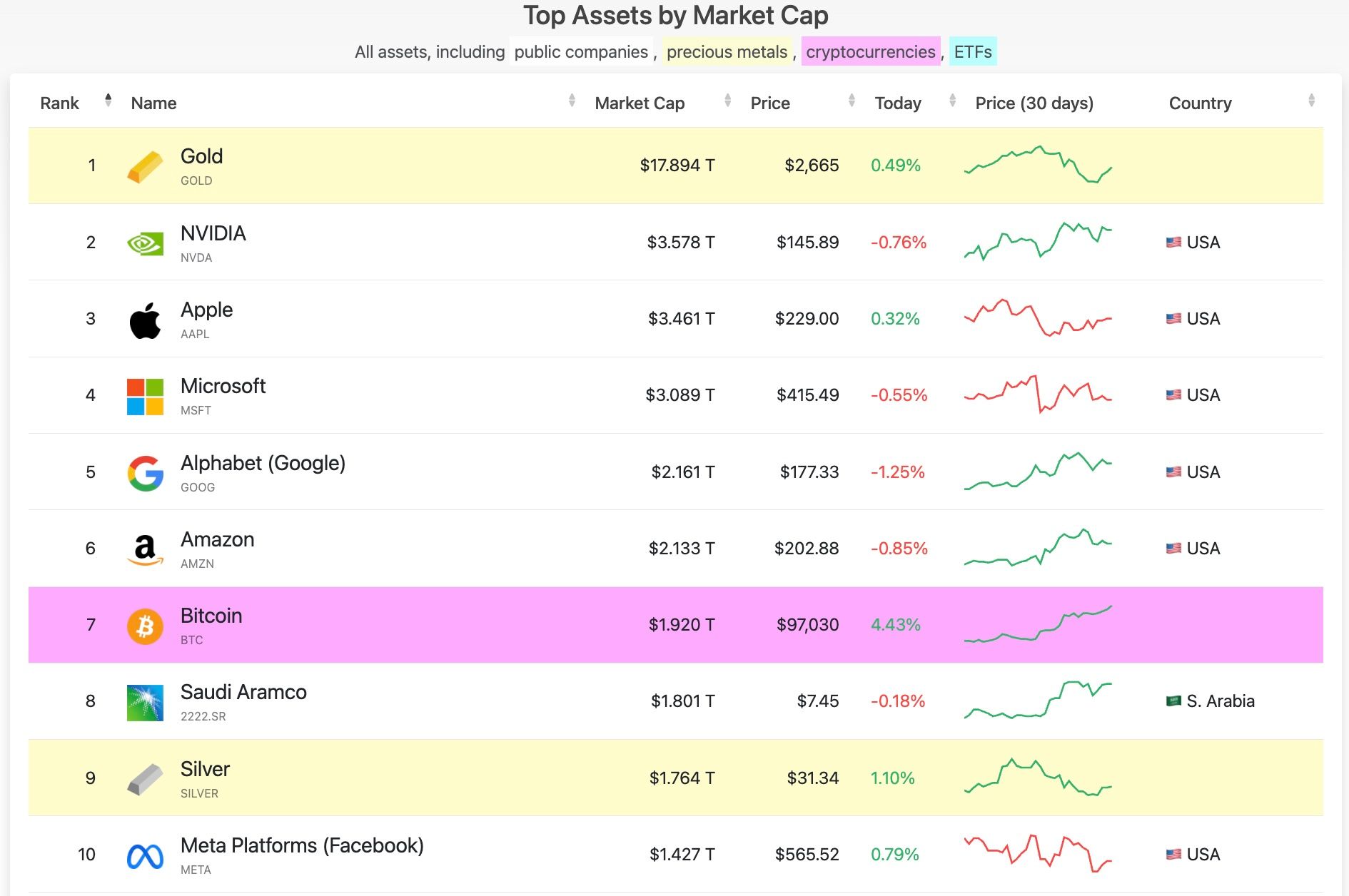This screenshot has width=1349, height=896.
Task: Click the Bitcoin name link
Action: click(211, 616)
